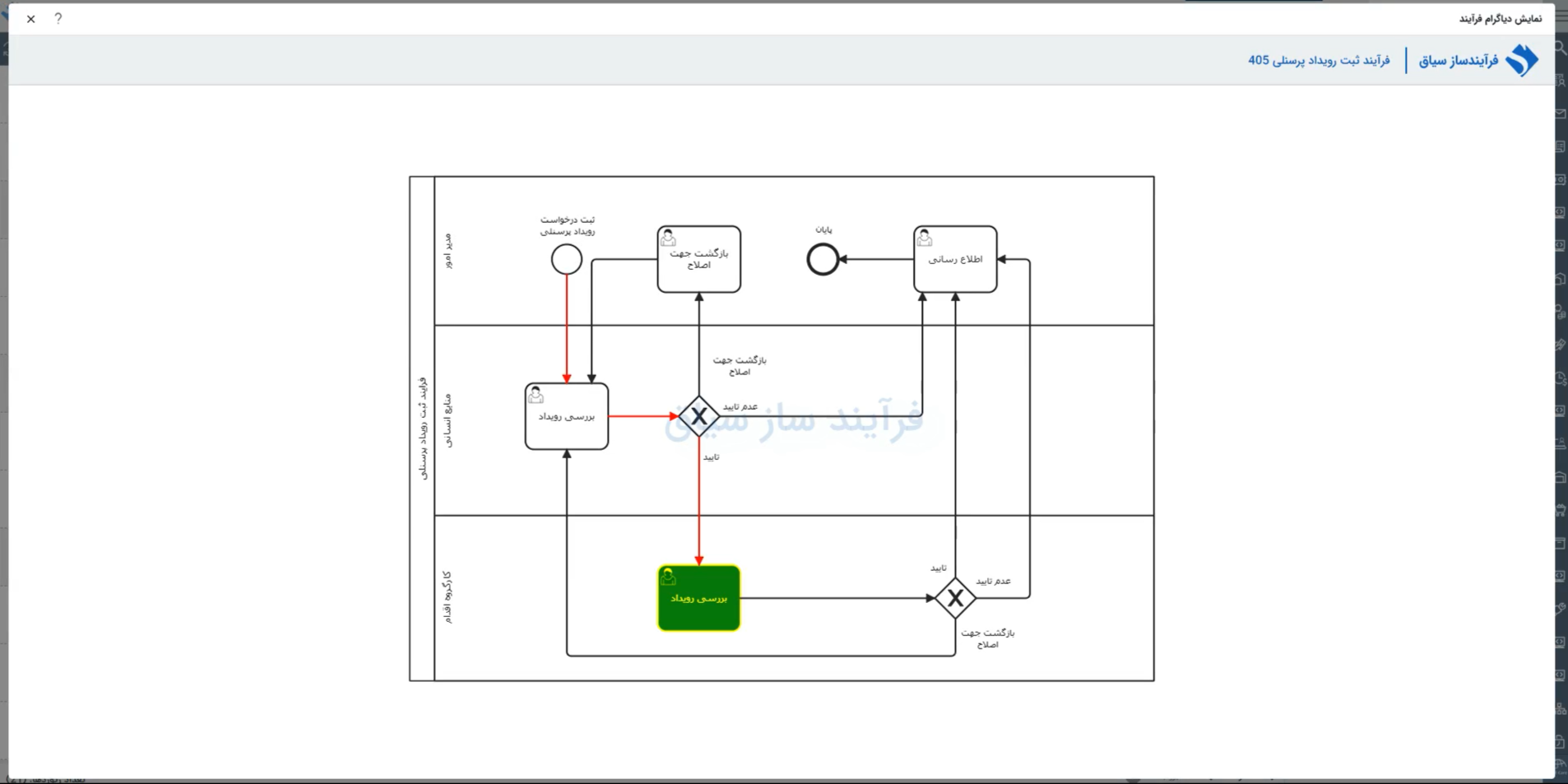Image resolution: width=1568 pixels, height=784 pixels.
Task: Click user icon in green بررسی رویداد task
Action: [x=668, y=577]
